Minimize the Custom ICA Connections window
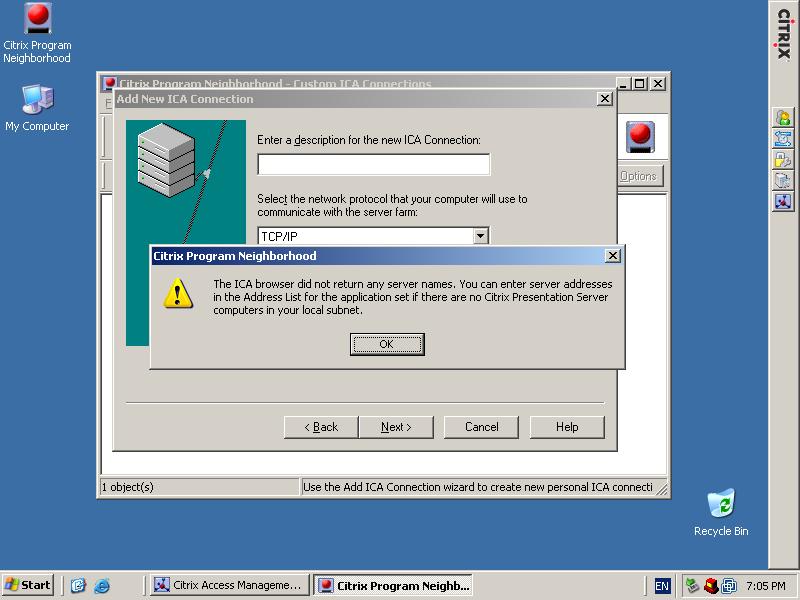This screenshot has height=600, width=800. click(623, 84)
